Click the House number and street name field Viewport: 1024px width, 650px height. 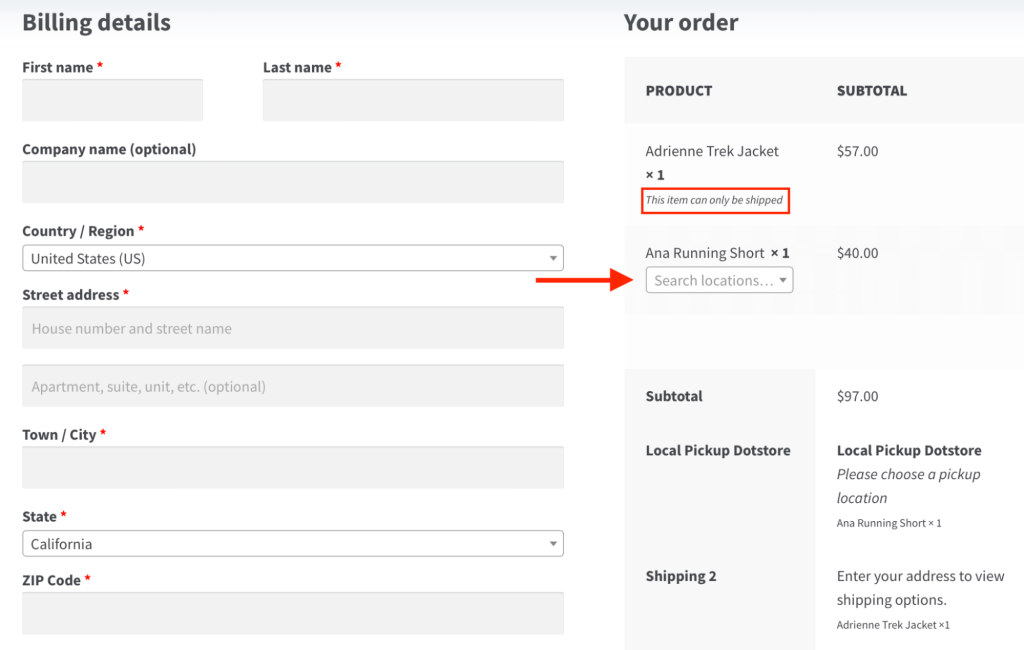pos(293,328)
